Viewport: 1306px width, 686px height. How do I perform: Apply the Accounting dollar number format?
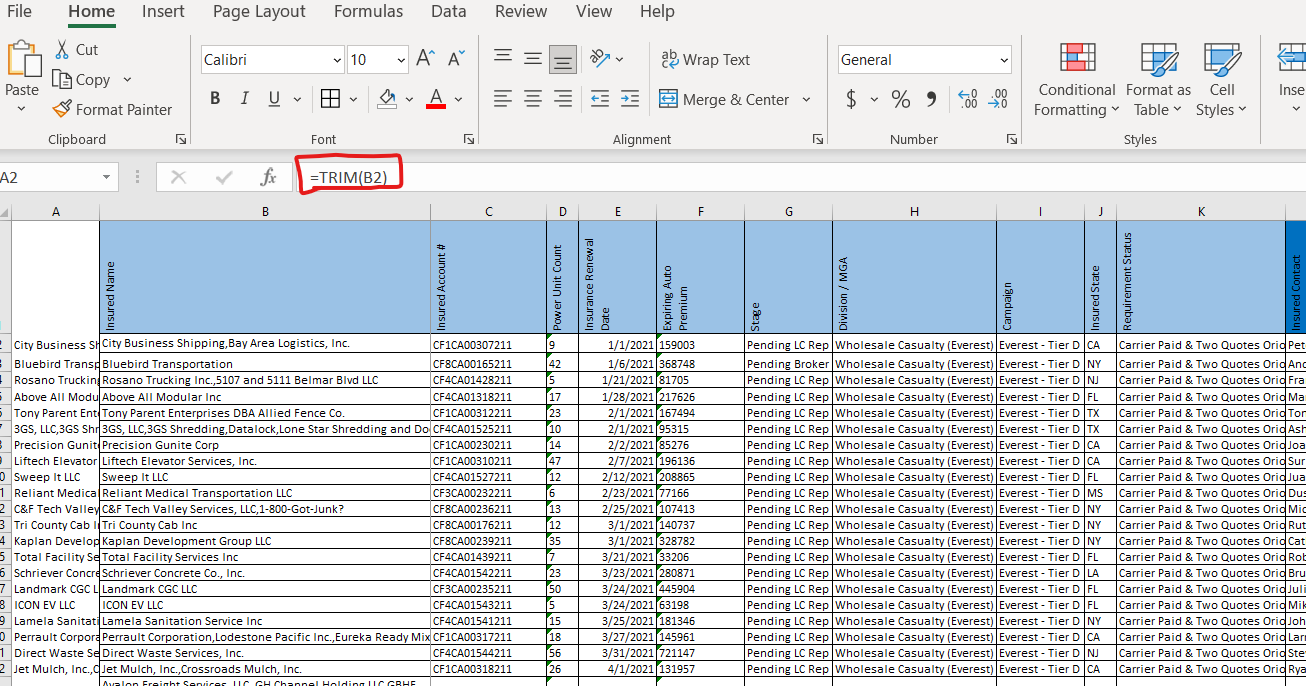[851, 99]
